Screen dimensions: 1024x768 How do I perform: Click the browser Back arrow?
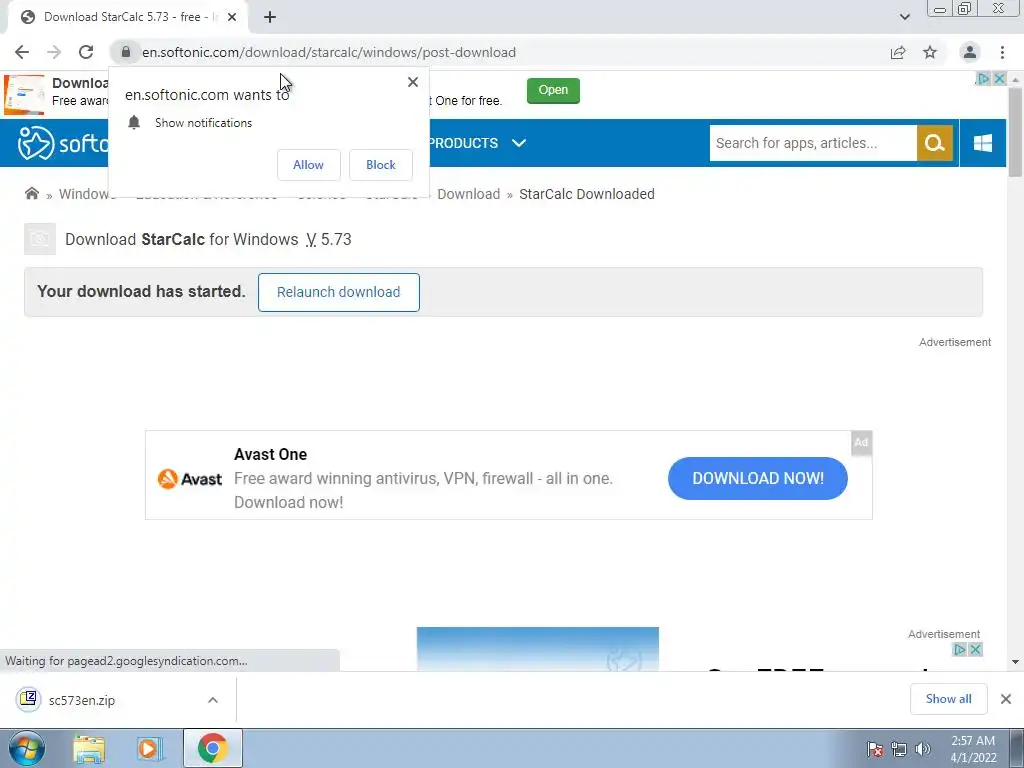tap(22, 52)
